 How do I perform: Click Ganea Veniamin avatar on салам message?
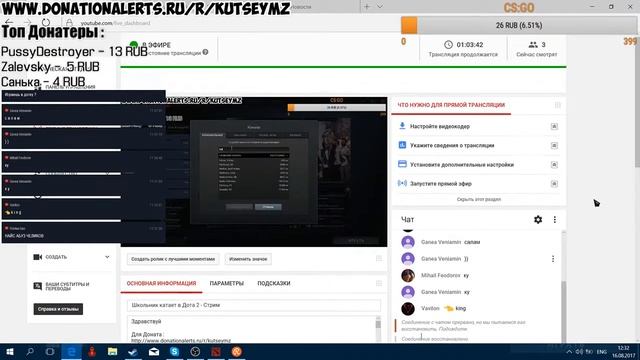pos(408,242)
